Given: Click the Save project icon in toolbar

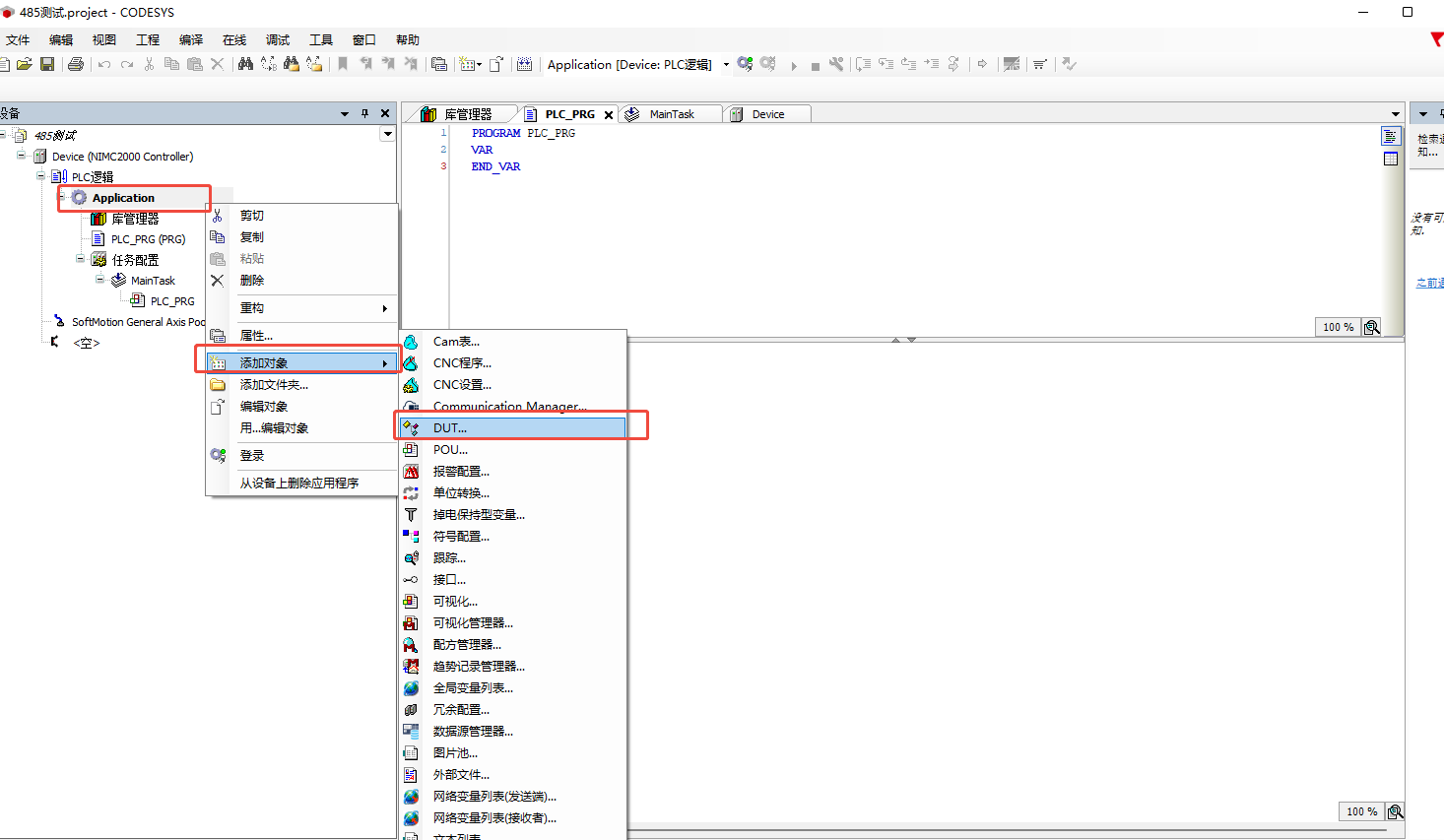Looking at the screenshot, I should coord(47,64).
